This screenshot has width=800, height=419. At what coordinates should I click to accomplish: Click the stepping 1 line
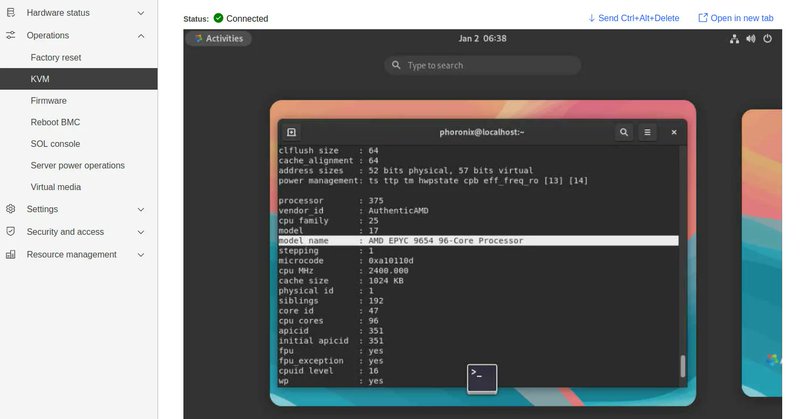tap(326, 251)
